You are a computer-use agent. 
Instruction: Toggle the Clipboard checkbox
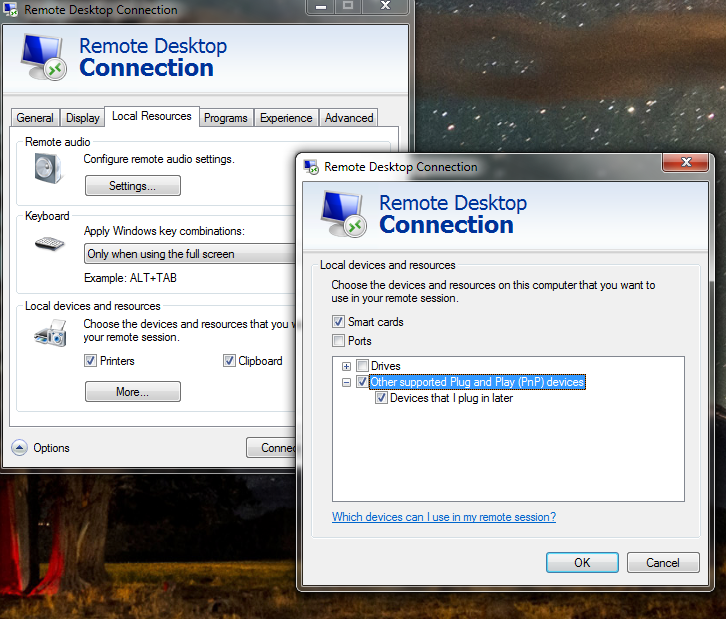click(229, 361)
